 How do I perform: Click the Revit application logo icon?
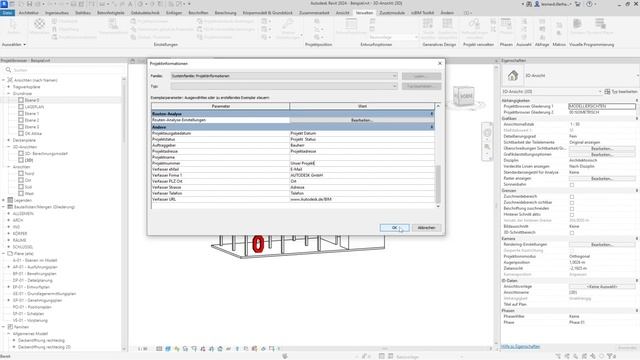4,4
